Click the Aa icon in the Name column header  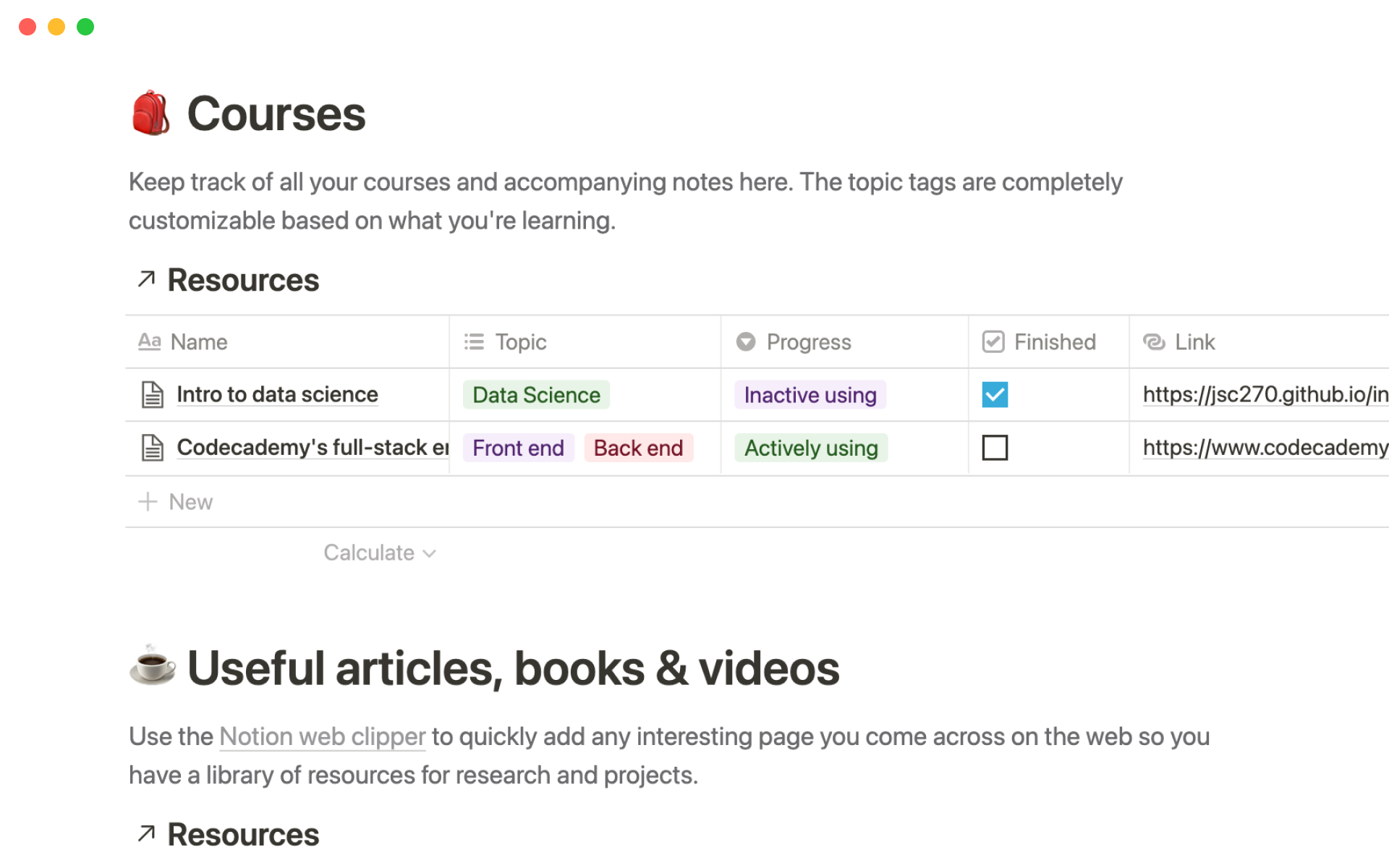(x=149, y=341)
